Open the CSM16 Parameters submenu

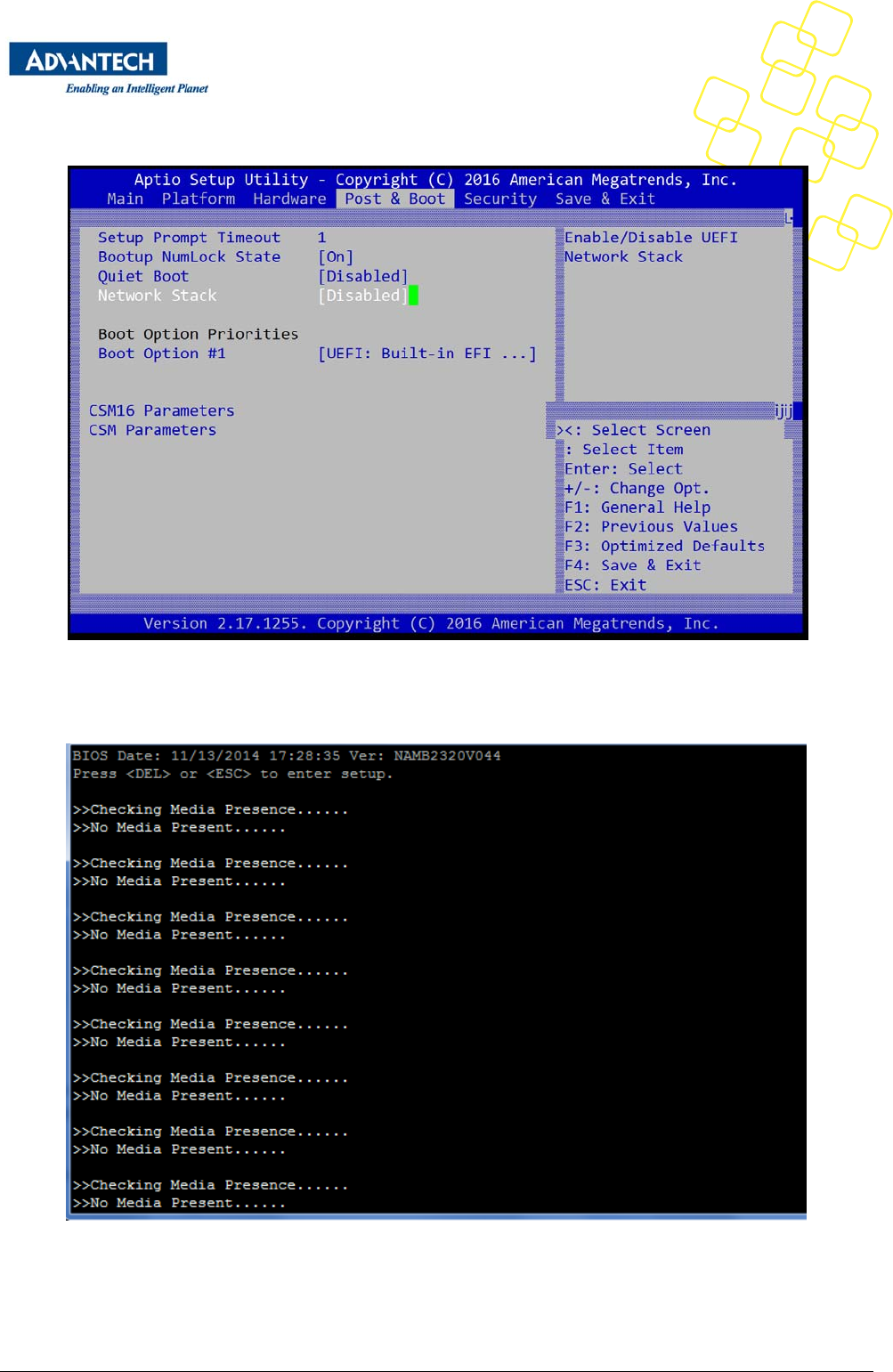click(x=161, y=410)
